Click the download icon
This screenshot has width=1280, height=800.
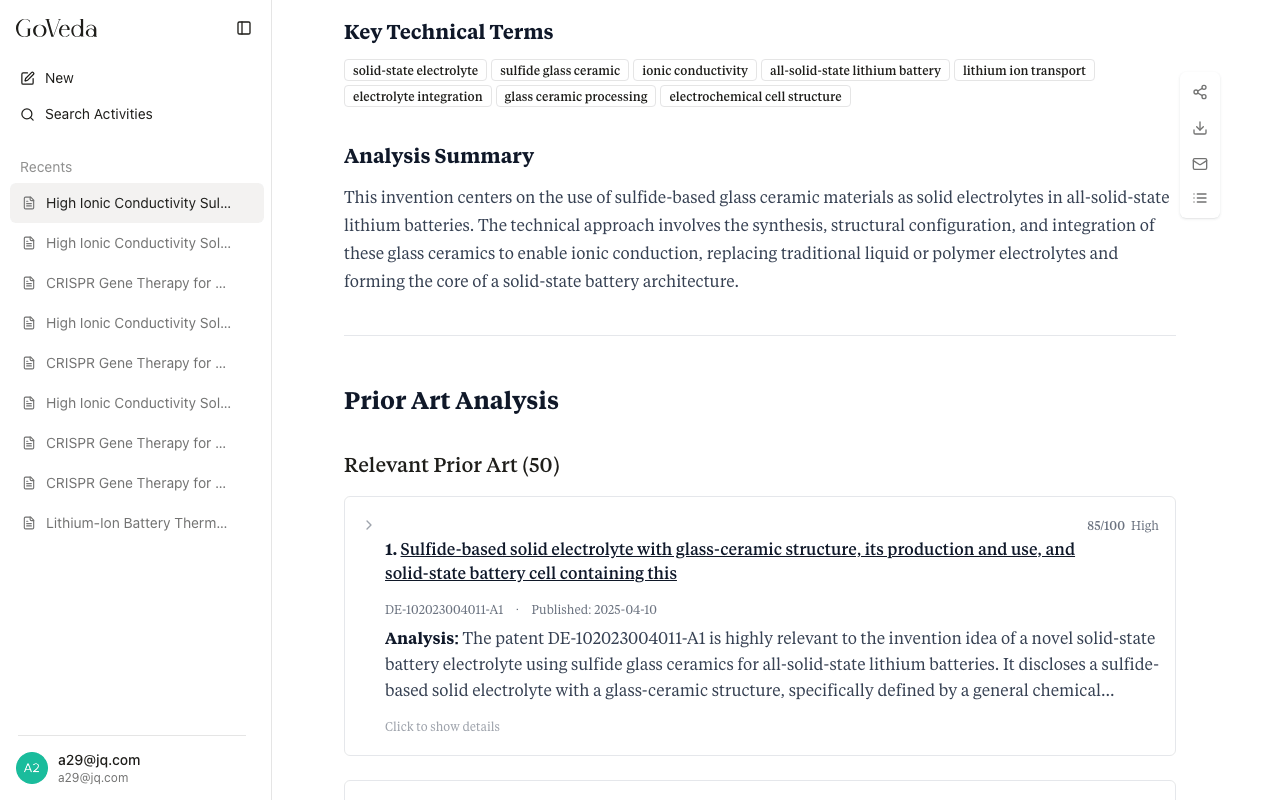point(1200,128)
